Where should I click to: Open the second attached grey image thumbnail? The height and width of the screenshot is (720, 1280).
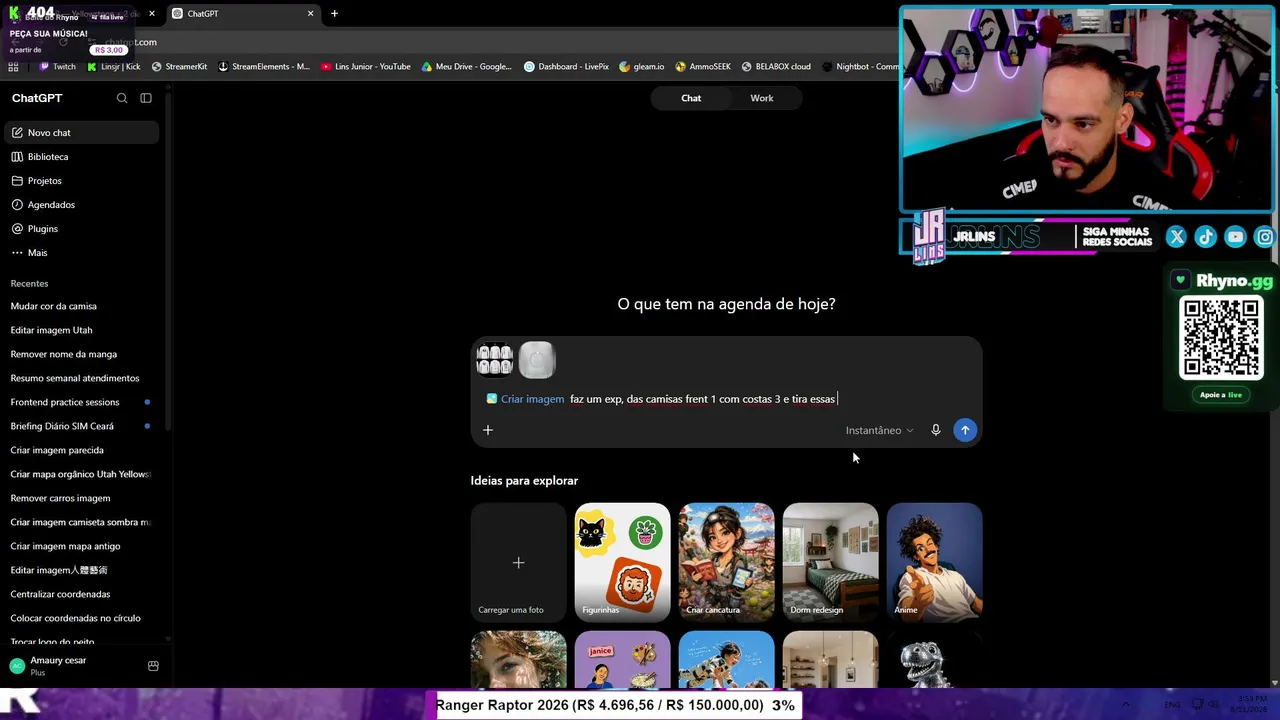[537, 360]
